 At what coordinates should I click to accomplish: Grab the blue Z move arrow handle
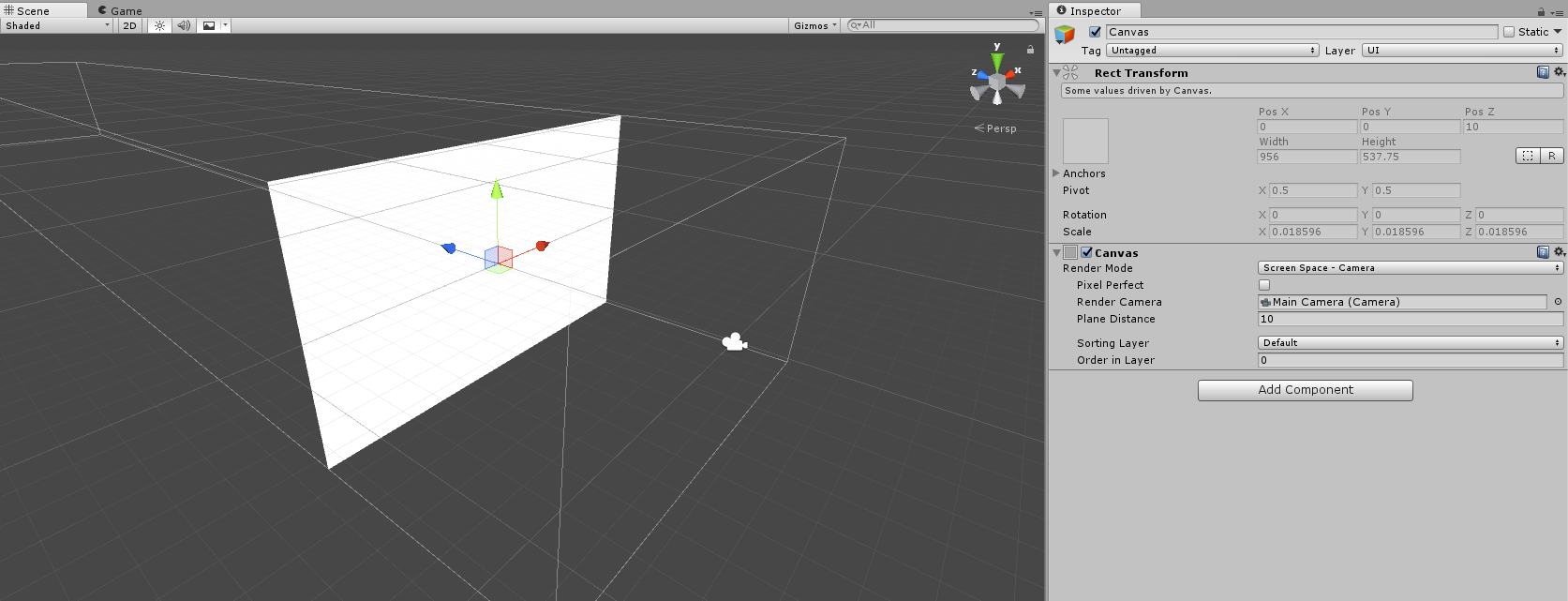[449, 248]
